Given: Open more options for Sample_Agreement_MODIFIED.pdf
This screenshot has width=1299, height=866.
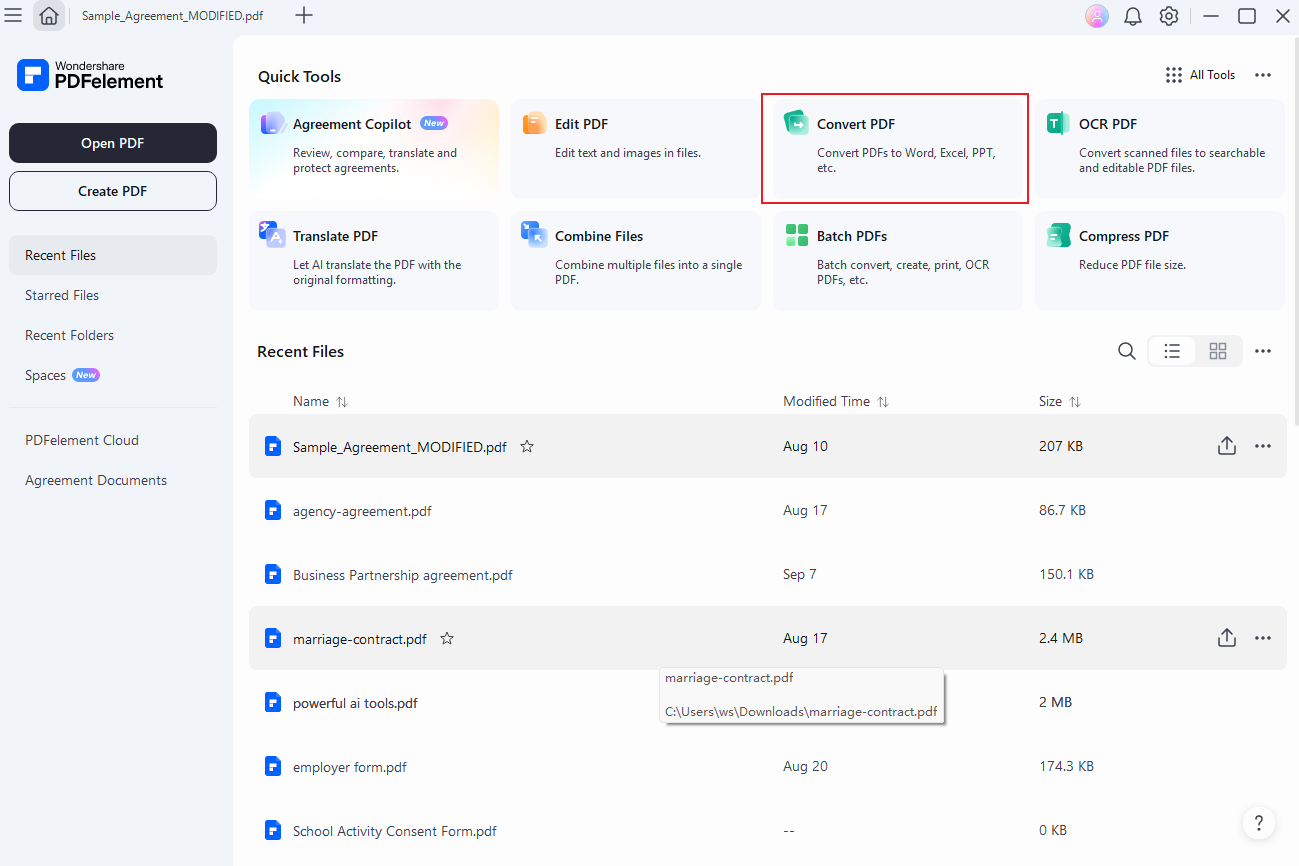Looking at the screenshot, I should click(1263, 446).
